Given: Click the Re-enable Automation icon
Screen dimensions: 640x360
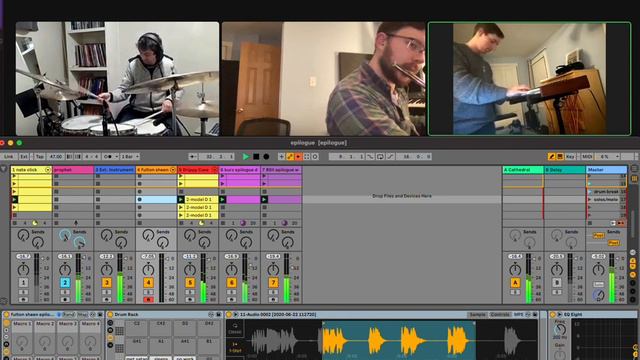Looking at the screenshot, I should pos(298,156).
